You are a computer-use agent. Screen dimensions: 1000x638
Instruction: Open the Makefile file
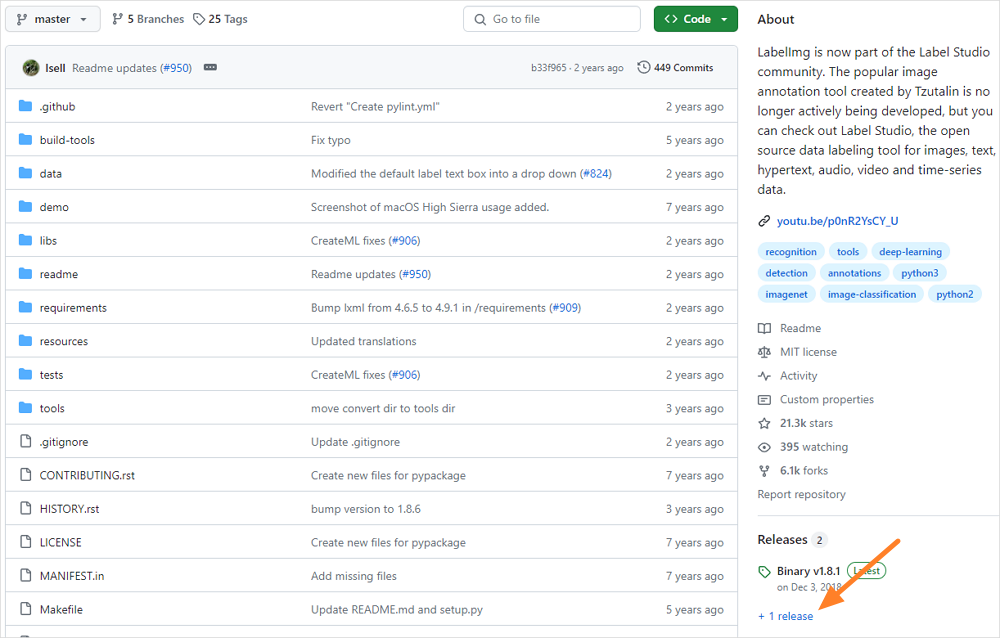[61, 609]
